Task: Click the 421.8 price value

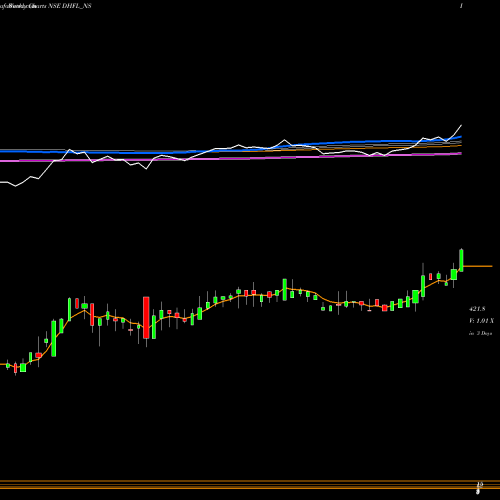Action: click(477, 309)
